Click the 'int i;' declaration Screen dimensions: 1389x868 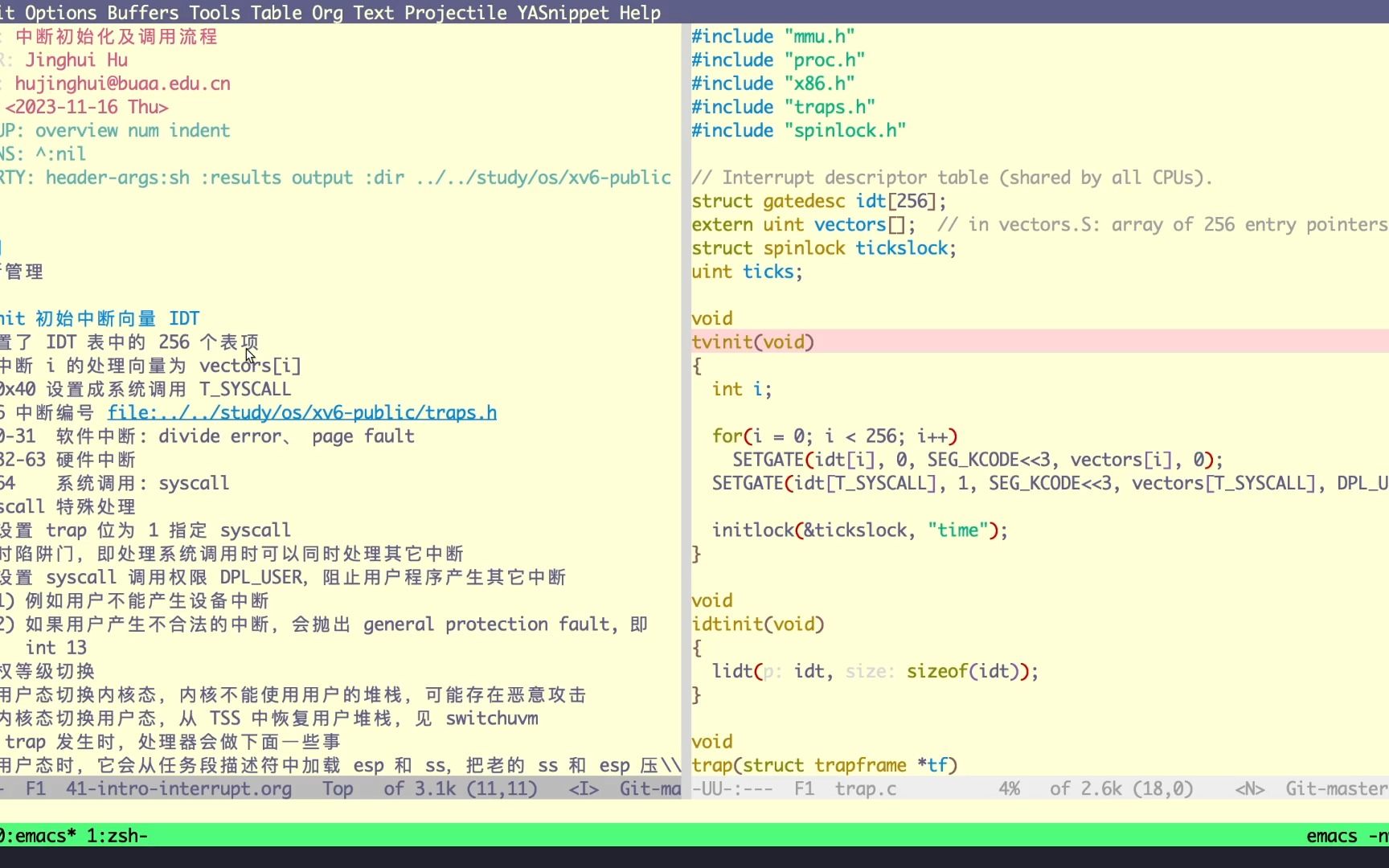tap(742, 389)
